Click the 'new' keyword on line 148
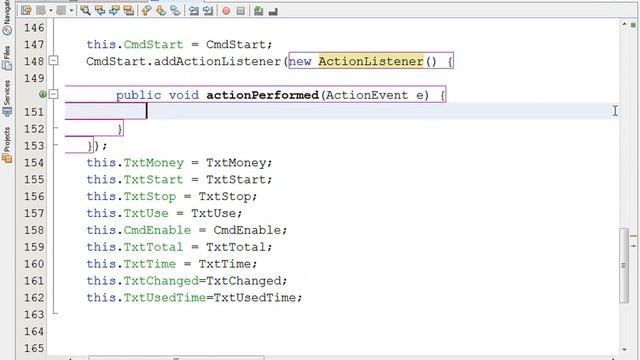The width and height of the screenshot is (640, 360). pyautogui.click(x=300, y=61)
